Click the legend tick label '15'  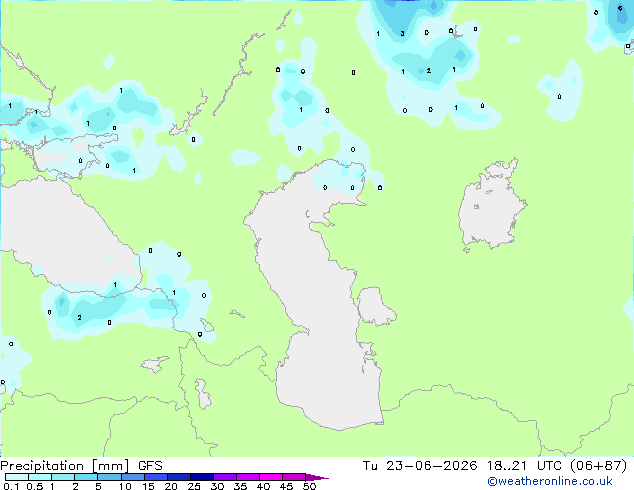(x=148, y=486)
